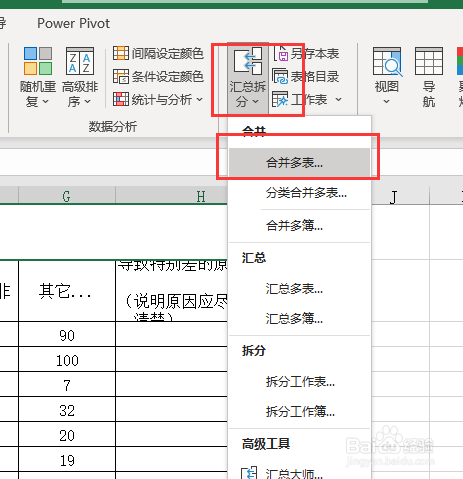The image size is (463, 479).
Task: Click the 视图 magnifier table icon
Action: (x=387, y=61)
